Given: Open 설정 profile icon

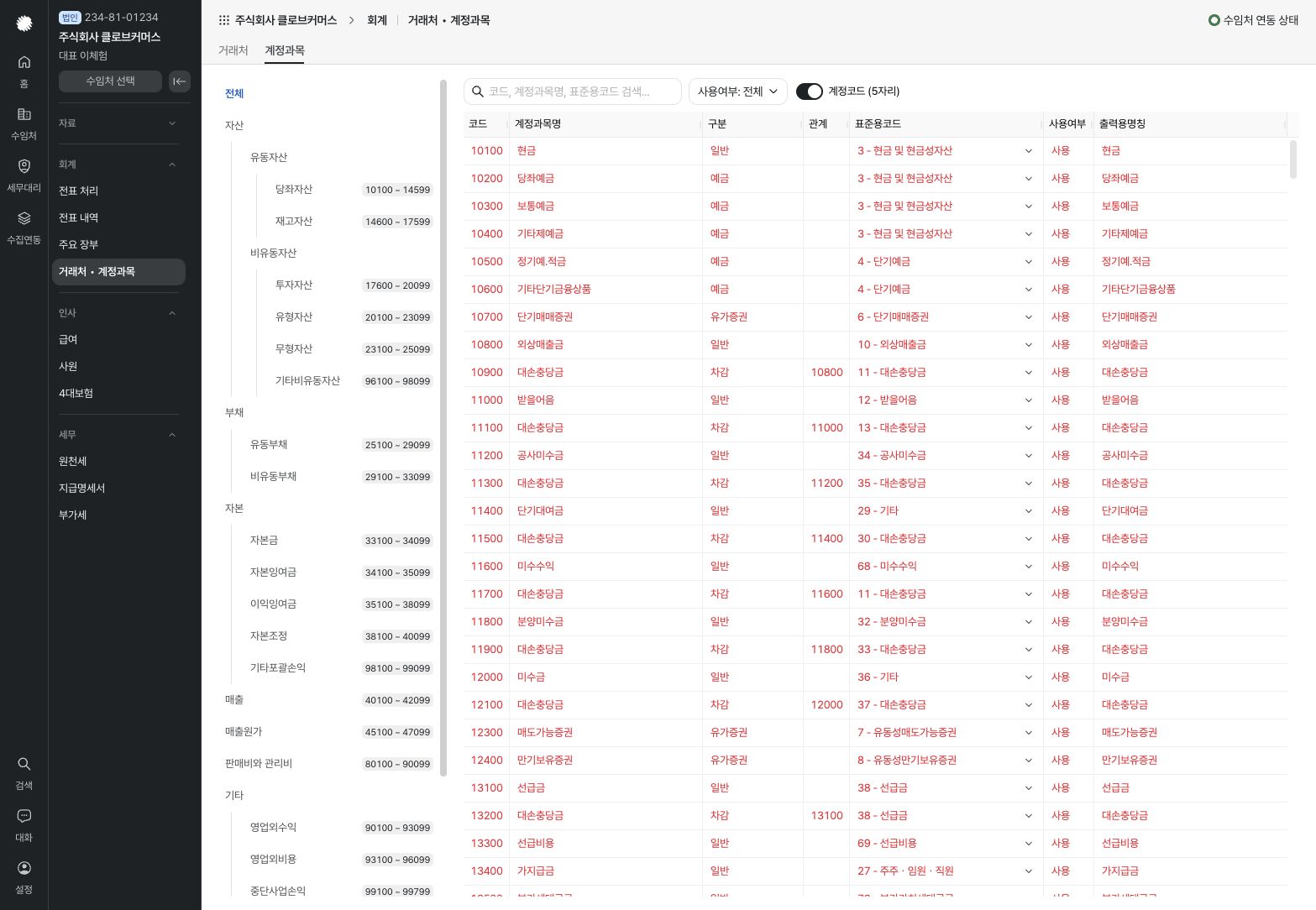Looking at the screenshot, I should (x=24, y=868).
